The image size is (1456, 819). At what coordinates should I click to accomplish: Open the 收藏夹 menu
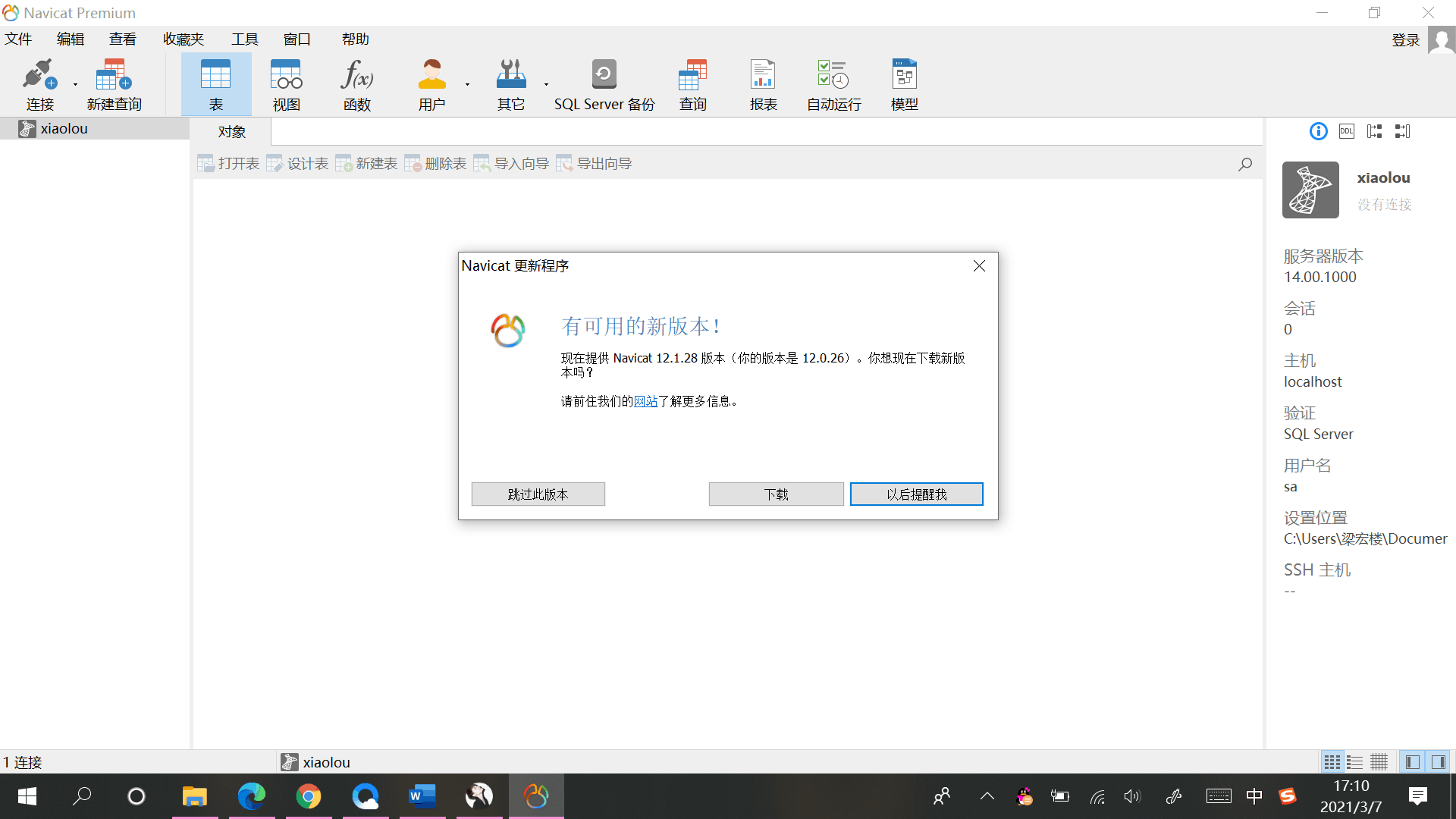[184, 39]
